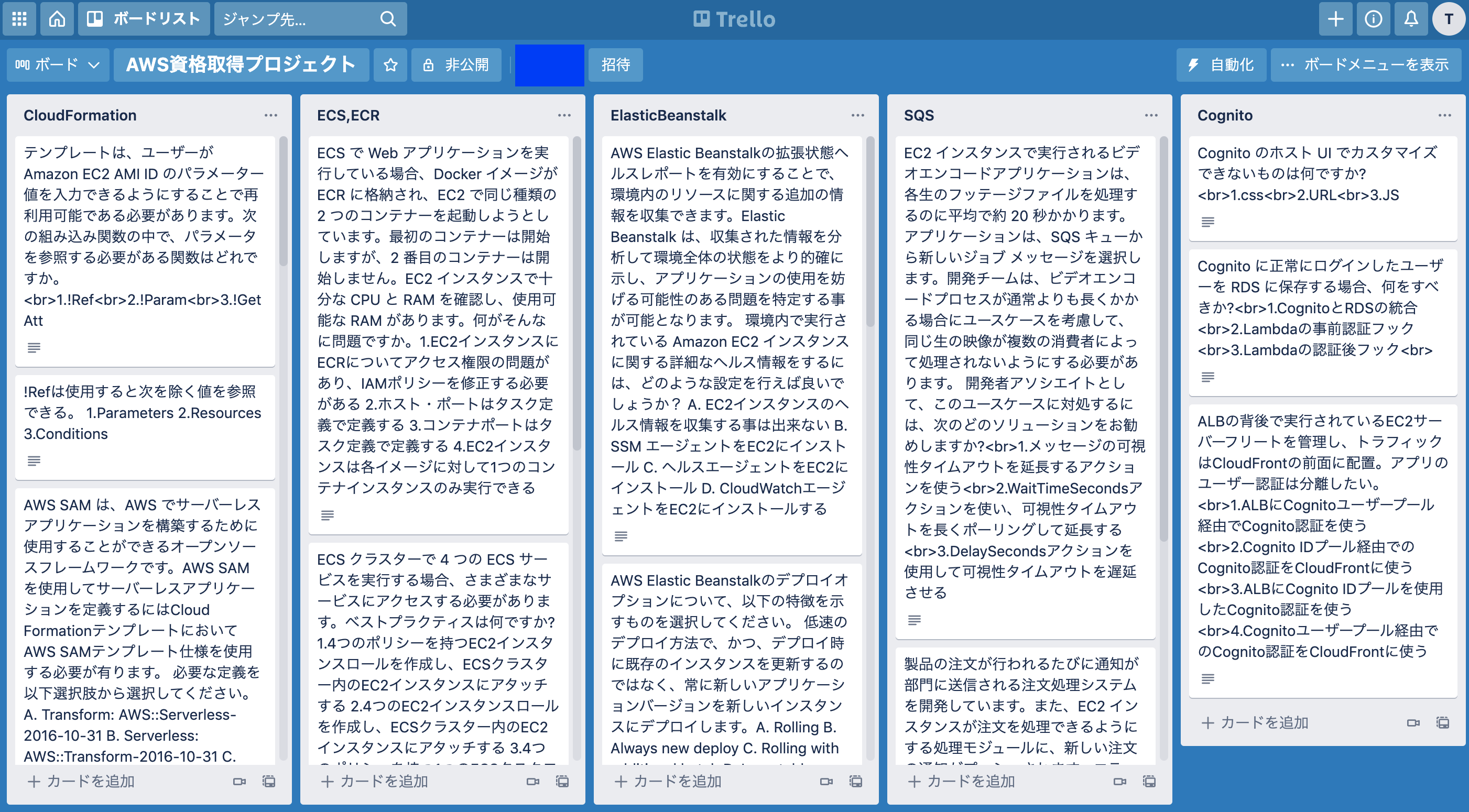
Task: Click the ECS,ECR list title
Action: [349, 115]
